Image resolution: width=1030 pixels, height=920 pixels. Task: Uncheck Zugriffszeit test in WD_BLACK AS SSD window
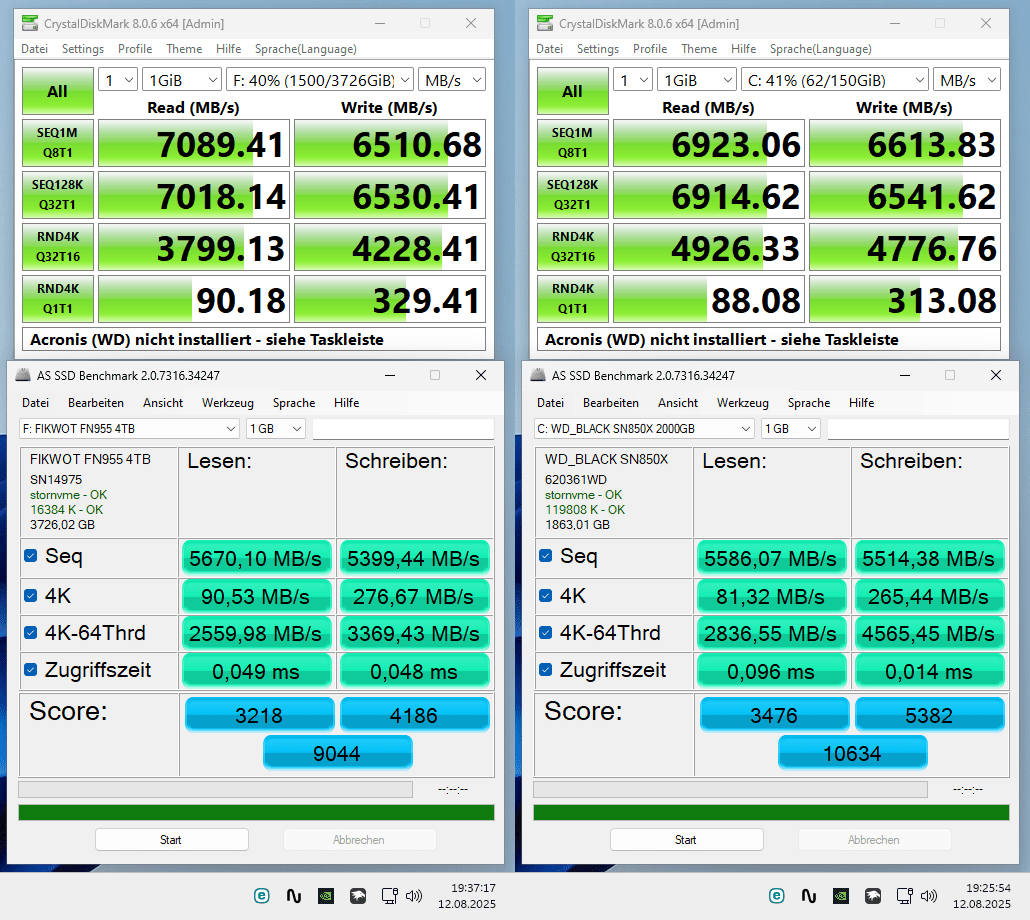click(x=545, y=670)
